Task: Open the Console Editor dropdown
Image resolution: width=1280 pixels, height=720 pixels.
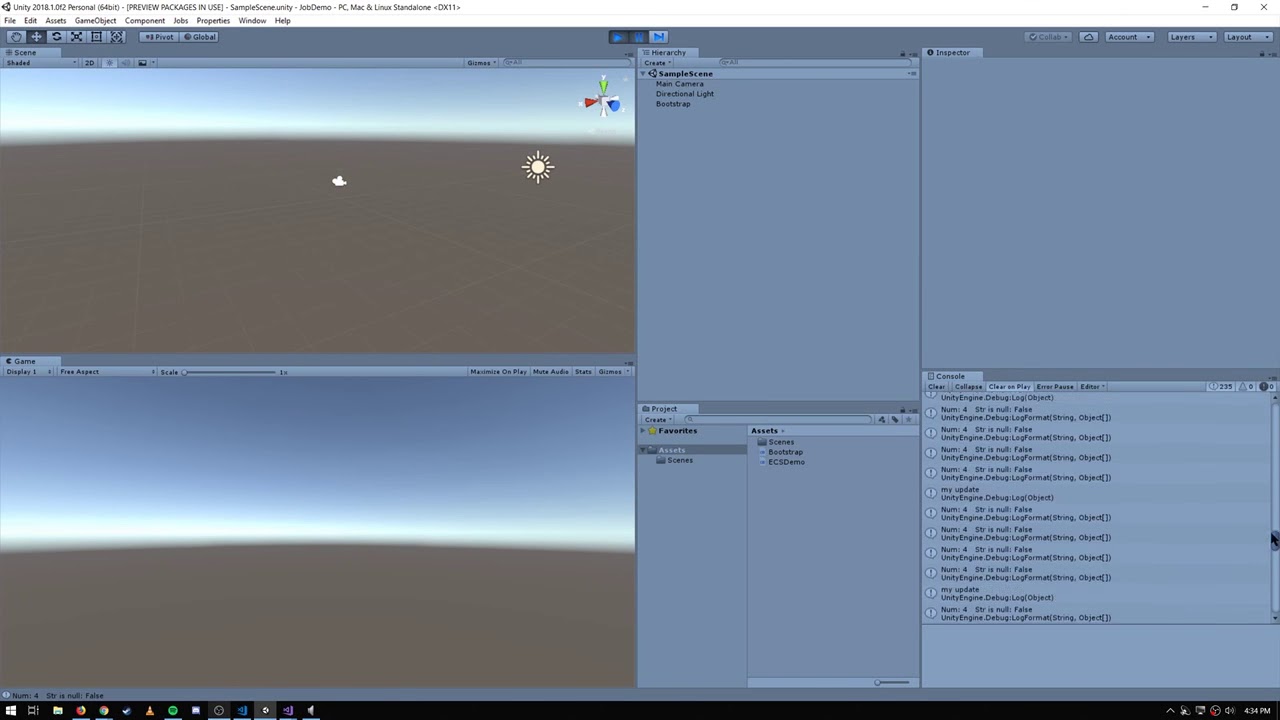Action: click(x=1091, y=387)
